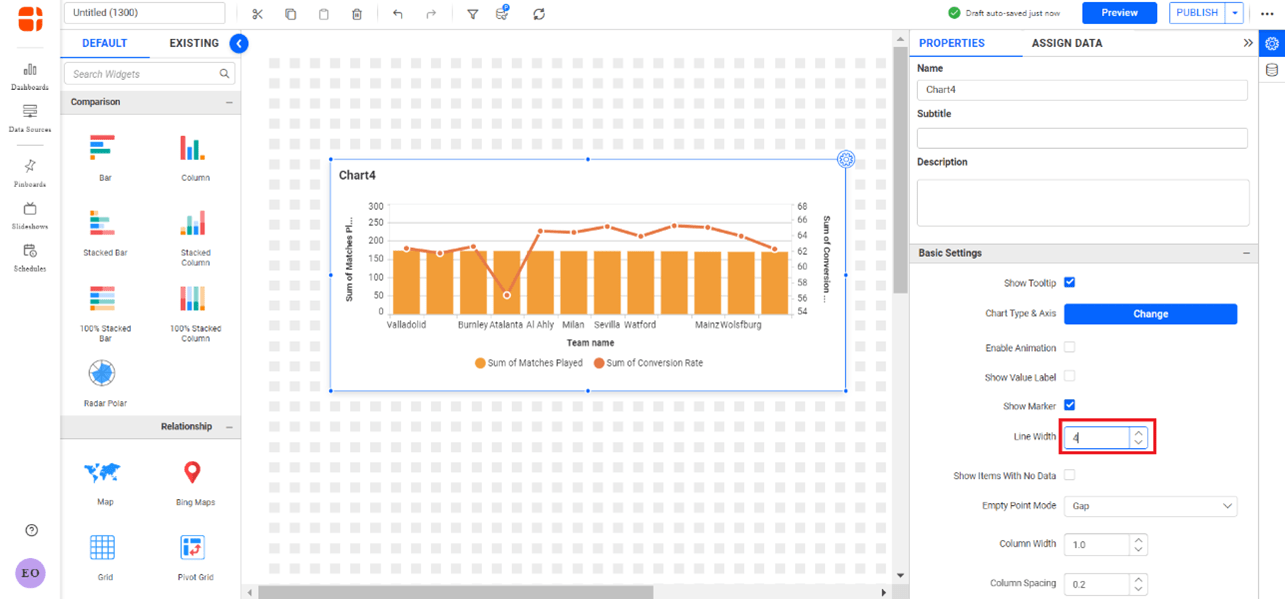
Task: Click the data source cylinder icon at right
Action: point(1272,70)
